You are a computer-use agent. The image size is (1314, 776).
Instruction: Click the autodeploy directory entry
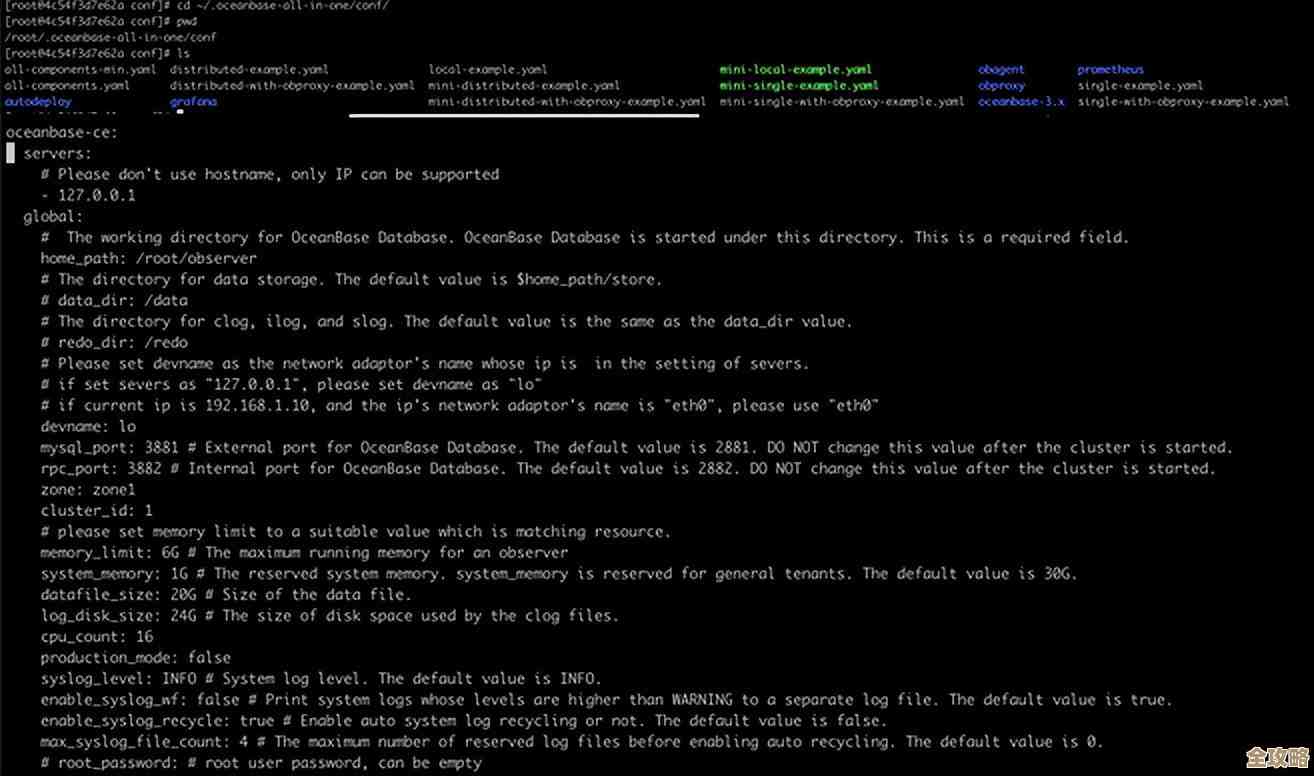coord(38,102)
